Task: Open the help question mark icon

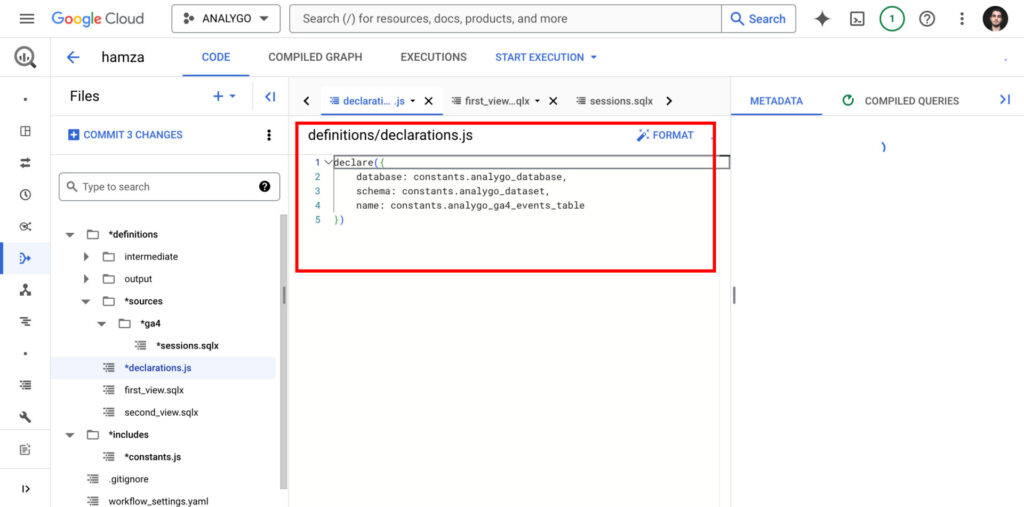Action: (x=927, y=19)
